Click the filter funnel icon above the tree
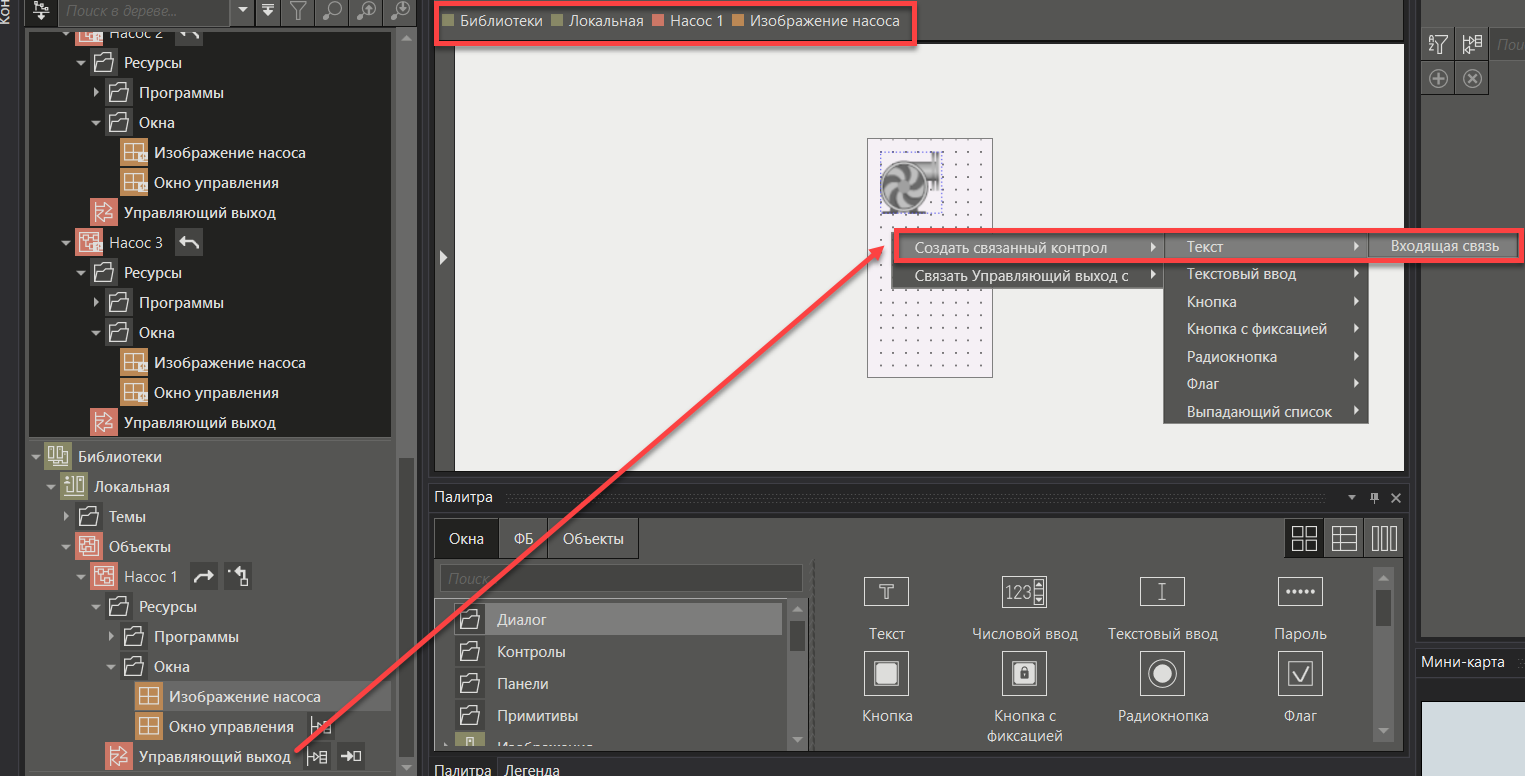The height and width of the screenshot is (776, 1525). [298, 12]
